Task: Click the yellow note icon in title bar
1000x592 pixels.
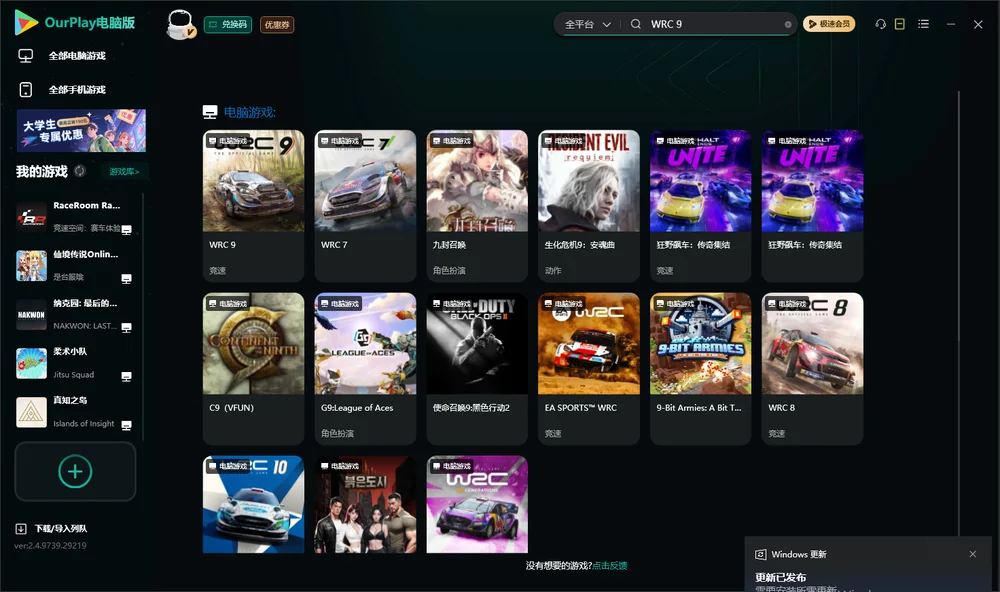Action: 900,24
